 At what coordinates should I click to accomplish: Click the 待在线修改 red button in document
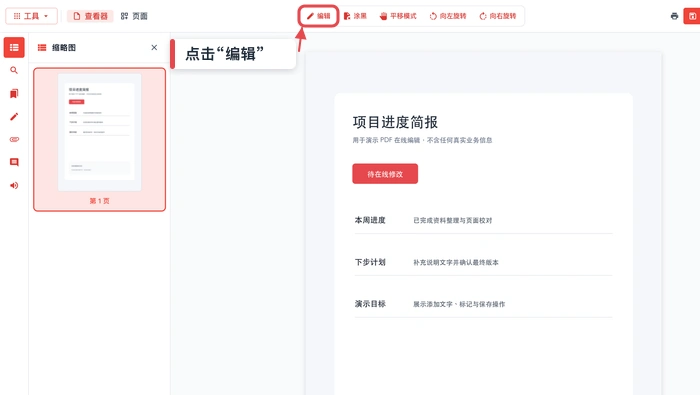click(x=385, y=174)
